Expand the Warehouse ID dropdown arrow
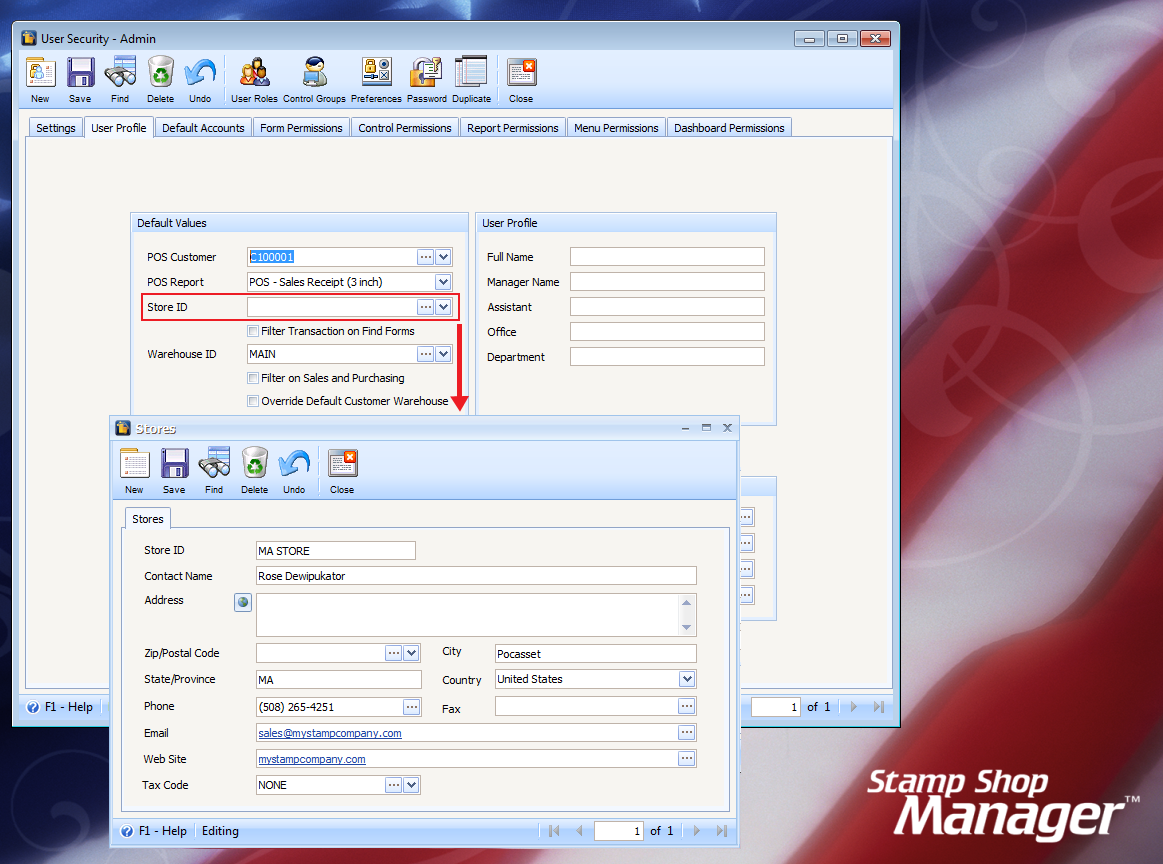The width and height of the screenshot is (1163, 864). click(444, 354)
